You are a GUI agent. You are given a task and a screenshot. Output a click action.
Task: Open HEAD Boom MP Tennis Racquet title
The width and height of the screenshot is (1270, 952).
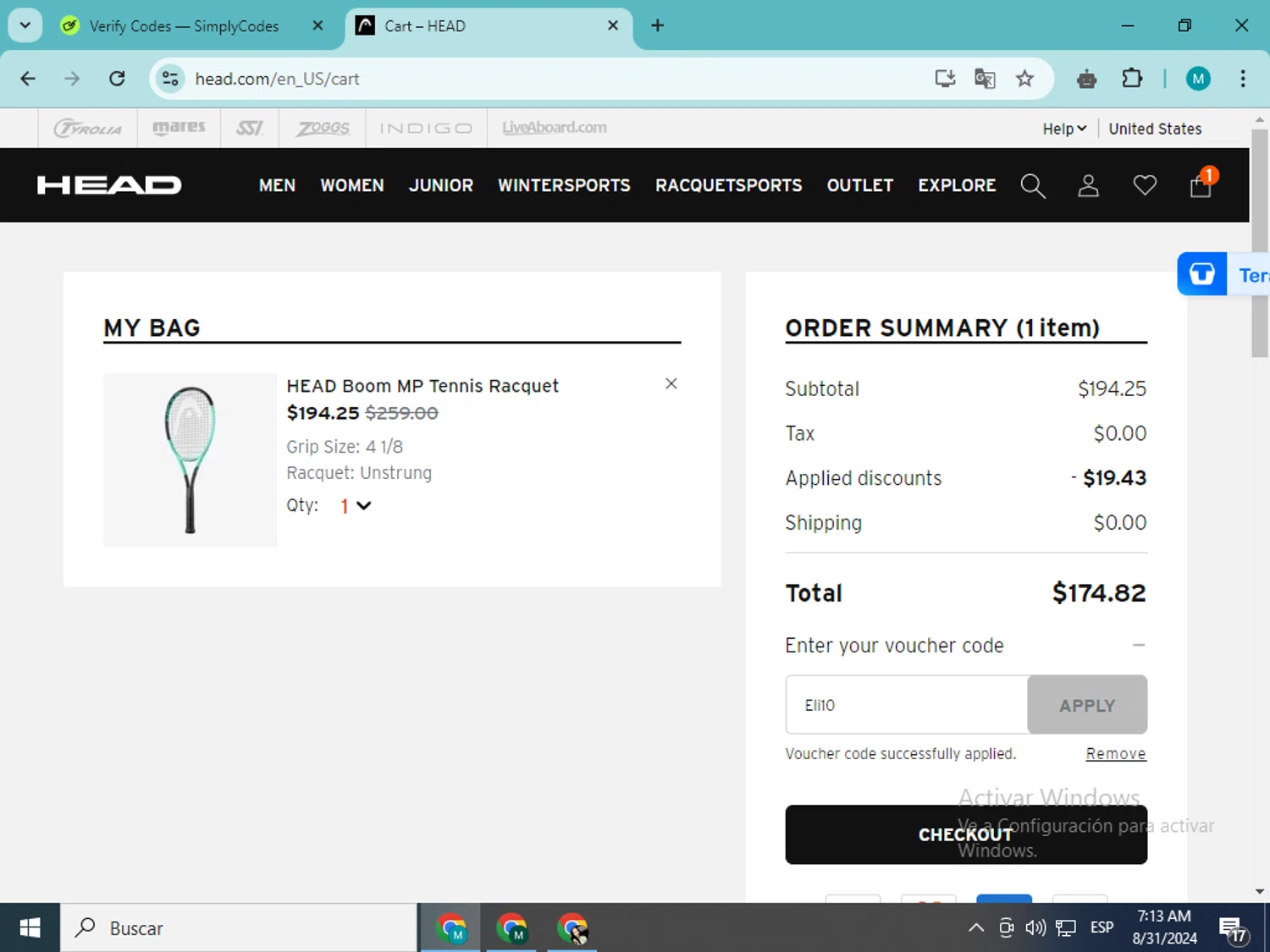(422, 386)
